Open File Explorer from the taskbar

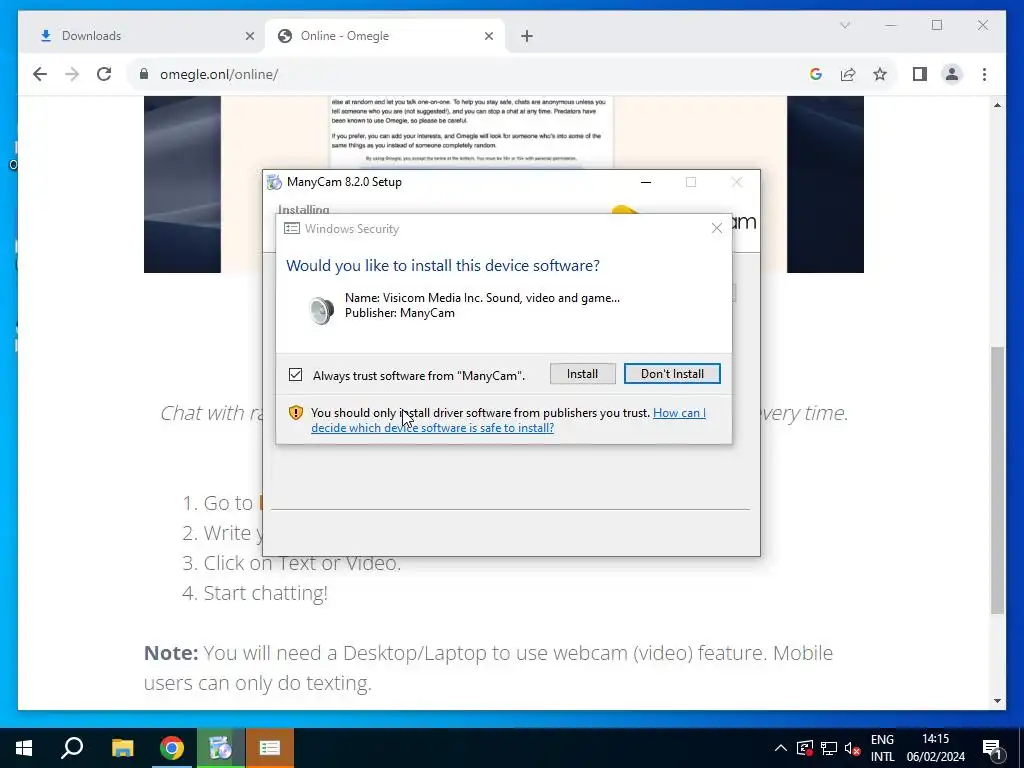coord(122,748)
